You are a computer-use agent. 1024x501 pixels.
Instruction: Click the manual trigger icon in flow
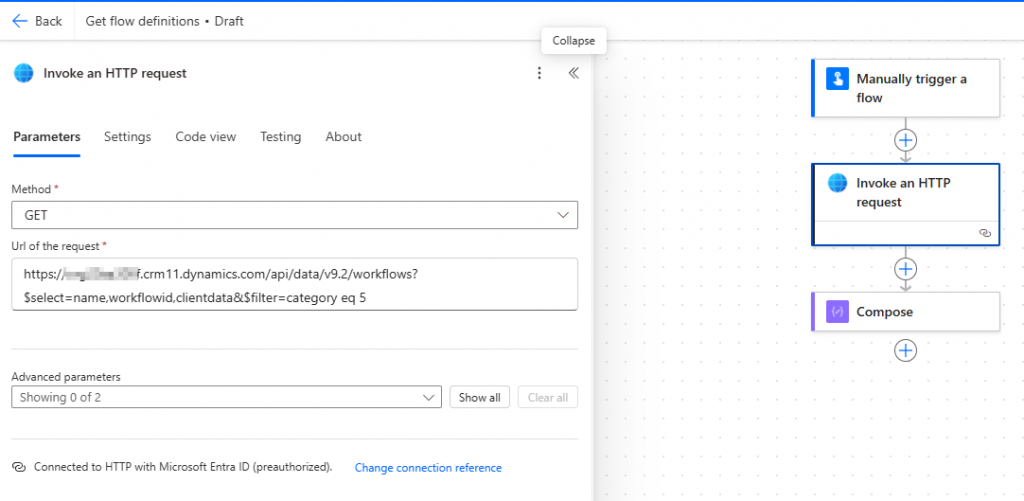pyautogui.click(x=837, y=79)
